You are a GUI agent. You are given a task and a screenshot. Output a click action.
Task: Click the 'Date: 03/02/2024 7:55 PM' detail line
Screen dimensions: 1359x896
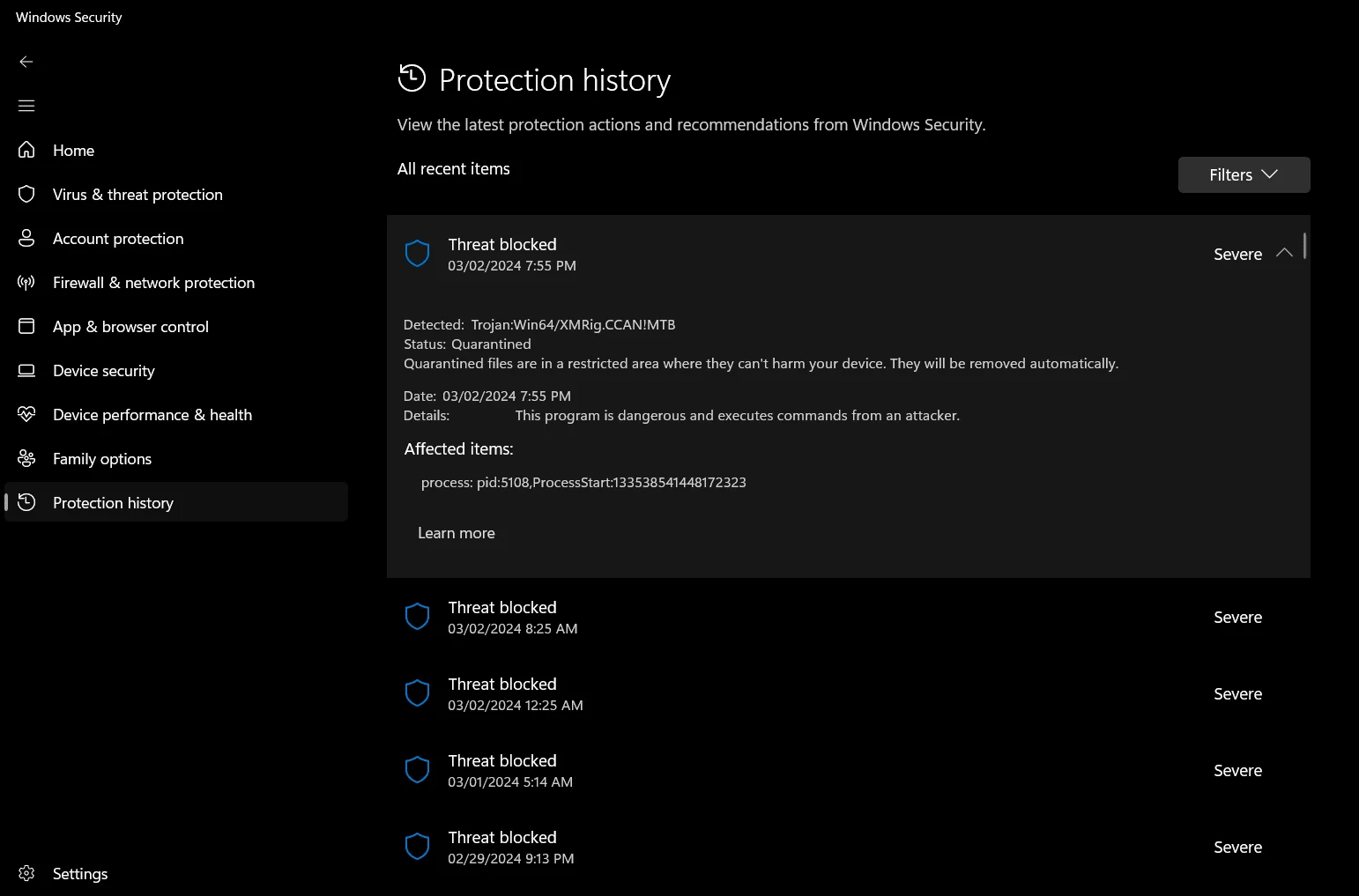click(x=487, y=396)
